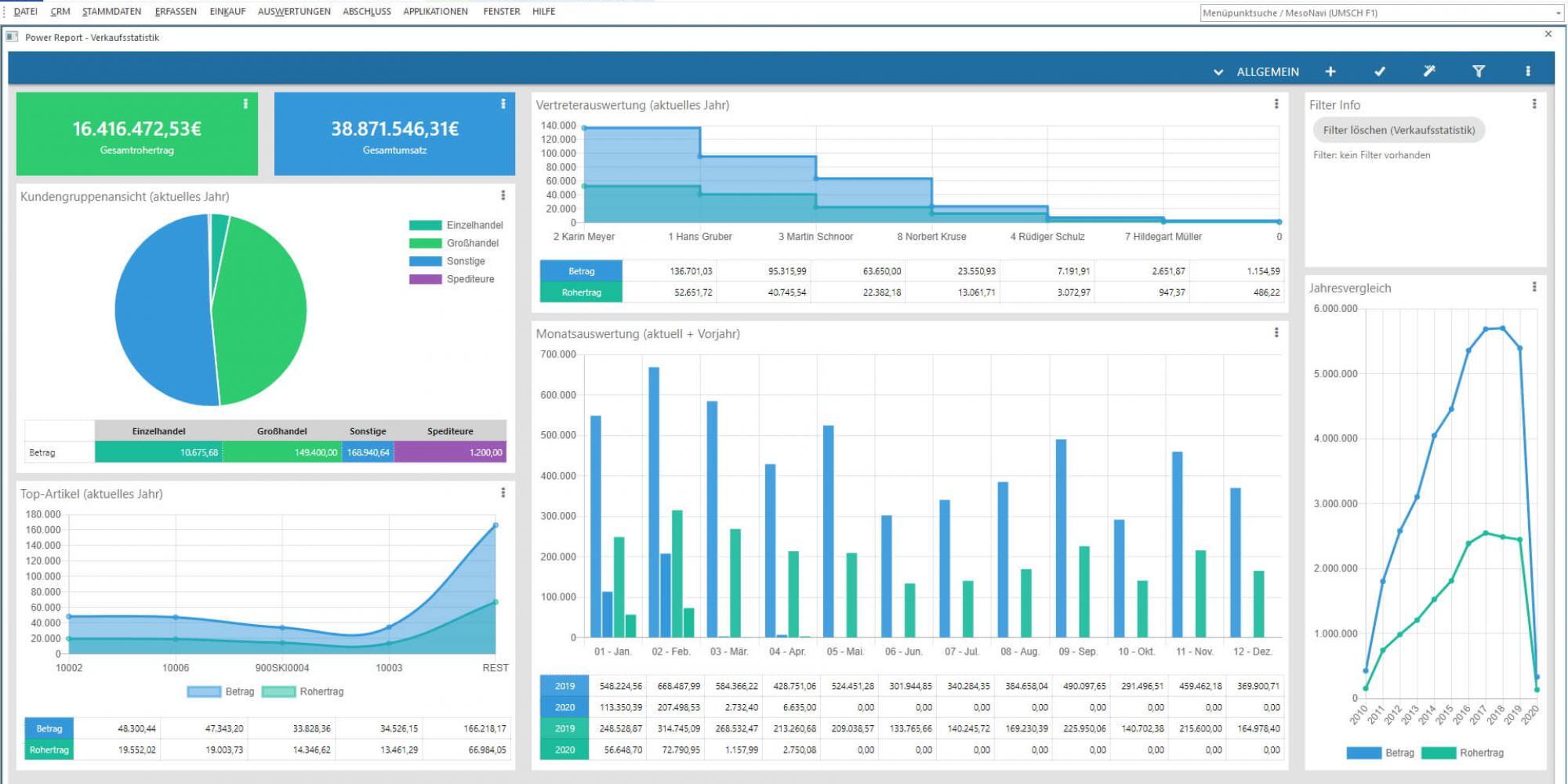The width and height of the screenshot is (1568, 784).
Task: Open options menu of Gesamtumsatz tile
Action: tap(503, 103)
